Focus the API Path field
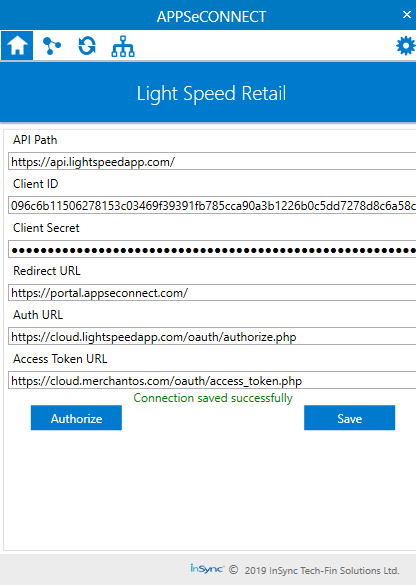 pyautogui.click(x=212, y=161)
